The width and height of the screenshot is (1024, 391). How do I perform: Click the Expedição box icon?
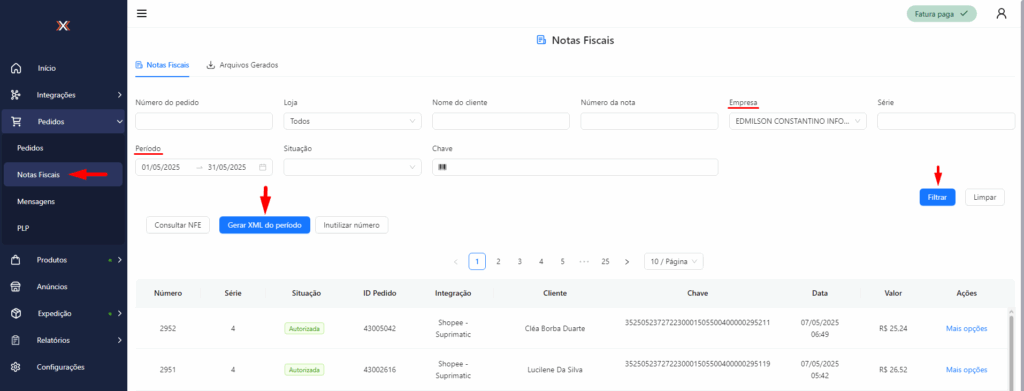(16, 313)
